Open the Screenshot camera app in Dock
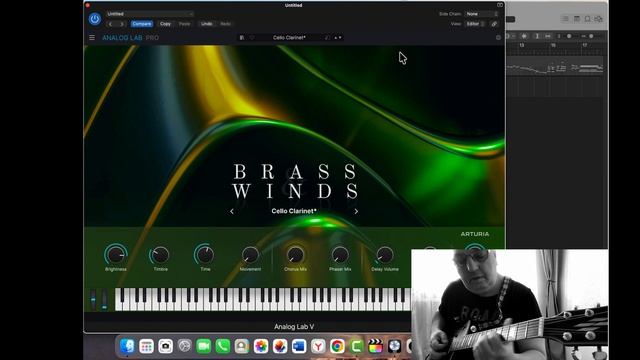The height and width of the screenshot is (360, 640). (x=165, y=346)
